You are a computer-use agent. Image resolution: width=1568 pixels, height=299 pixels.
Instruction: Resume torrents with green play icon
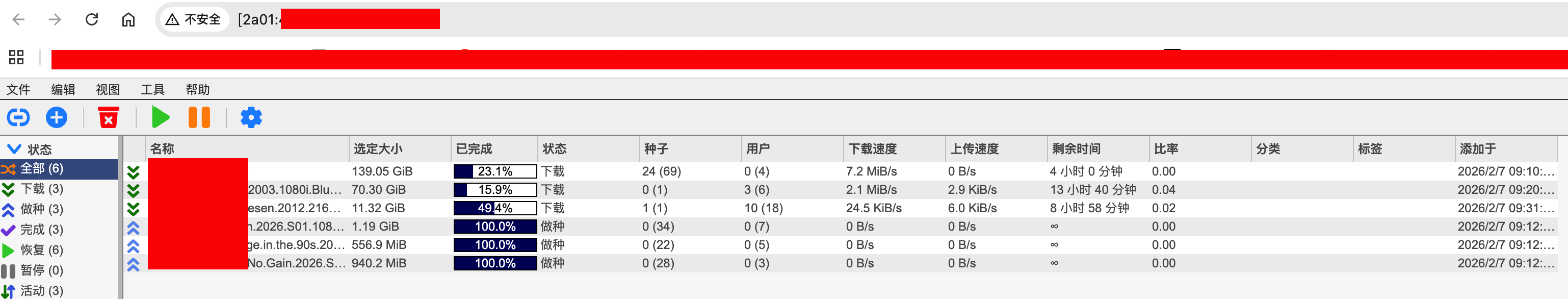click(x=161, y=117)
